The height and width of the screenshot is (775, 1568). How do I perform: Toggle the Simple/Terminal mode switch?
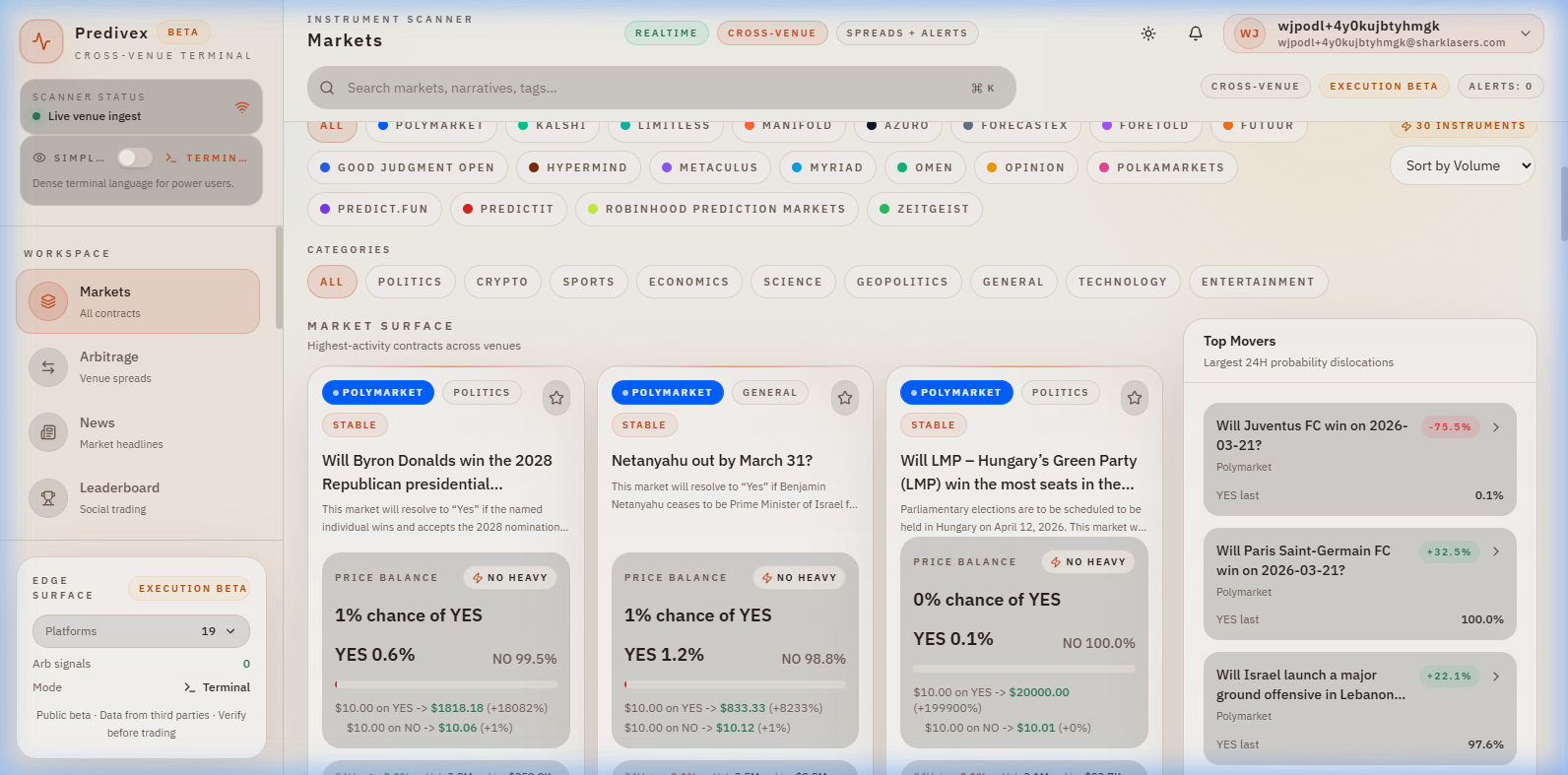click(x=135, y=158)
